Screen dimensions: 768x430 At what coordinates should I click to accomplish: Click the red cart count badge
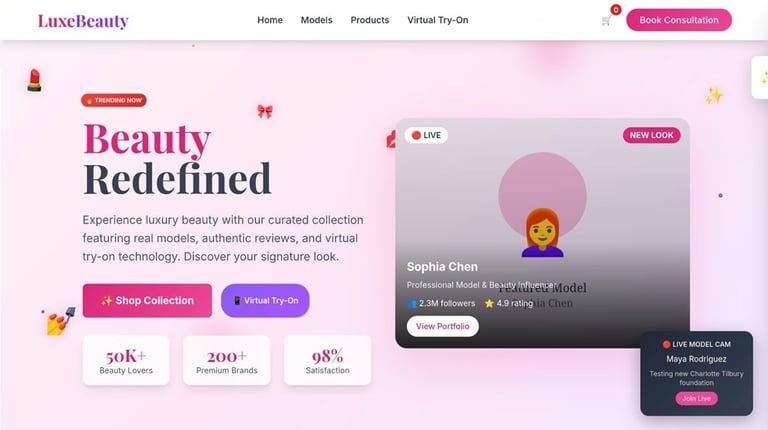tap(616, 10)
